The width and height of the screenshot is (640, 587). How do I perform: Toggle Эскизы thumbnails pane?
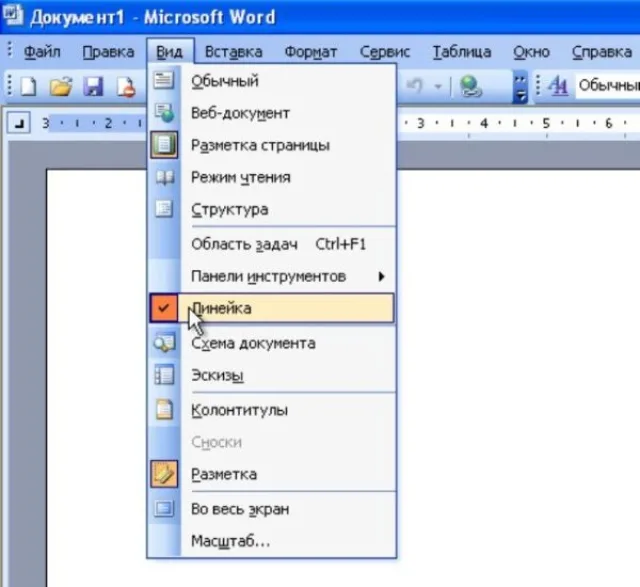(272, 375)
